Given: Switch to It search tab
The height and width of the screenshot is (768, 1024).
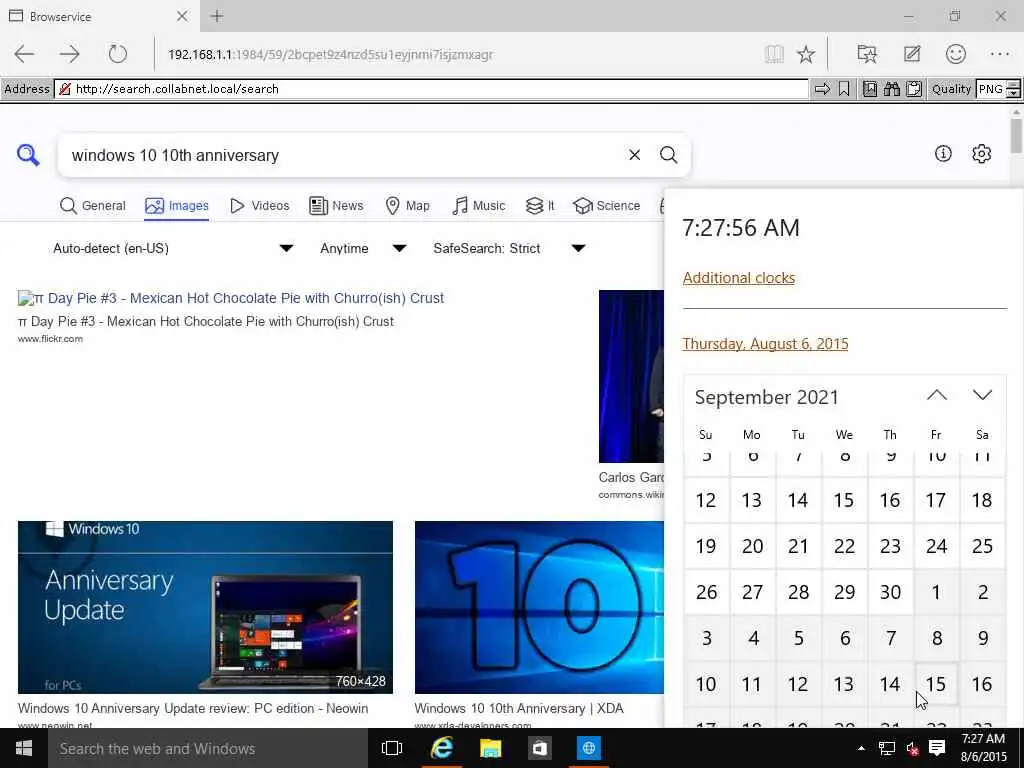Looking at the screenshot, I should click(x=540, y=206).
